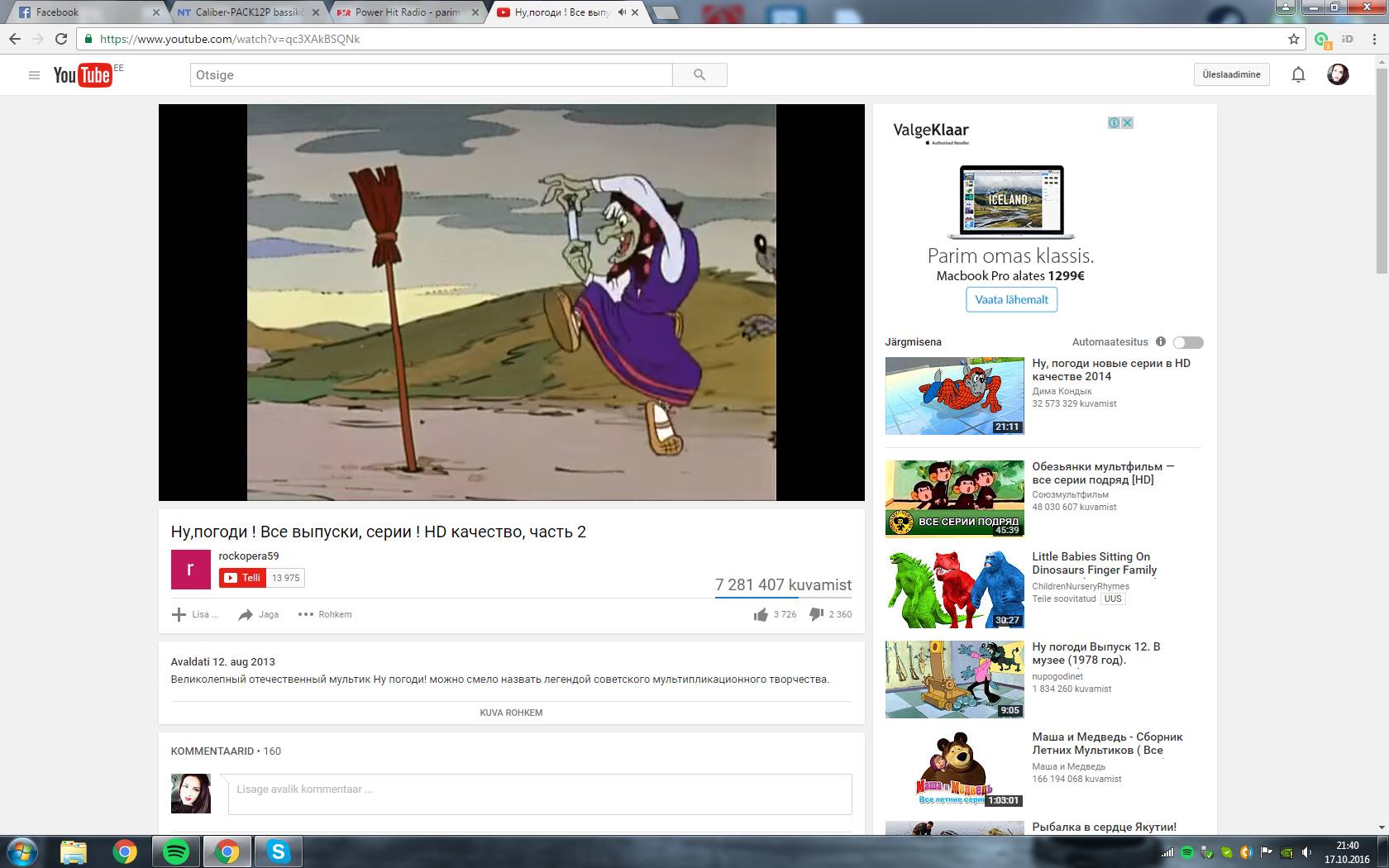Click the browser address bar URL

[x=230, y=39]
